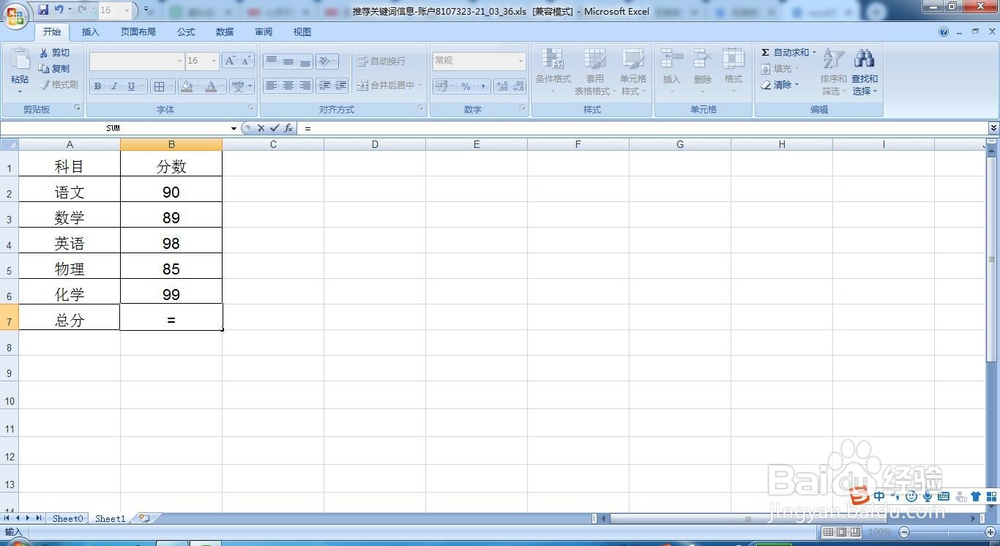
Task: Center the cell text horizontally
Action: (288, 85)
